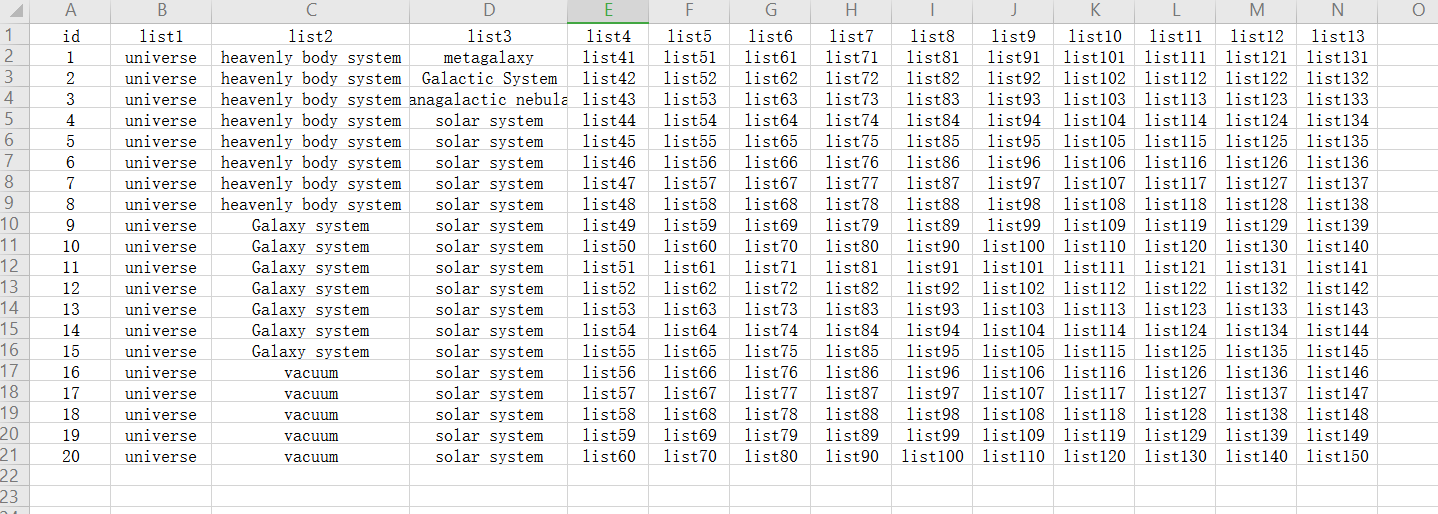Select the 'list150' cell

1337,456
